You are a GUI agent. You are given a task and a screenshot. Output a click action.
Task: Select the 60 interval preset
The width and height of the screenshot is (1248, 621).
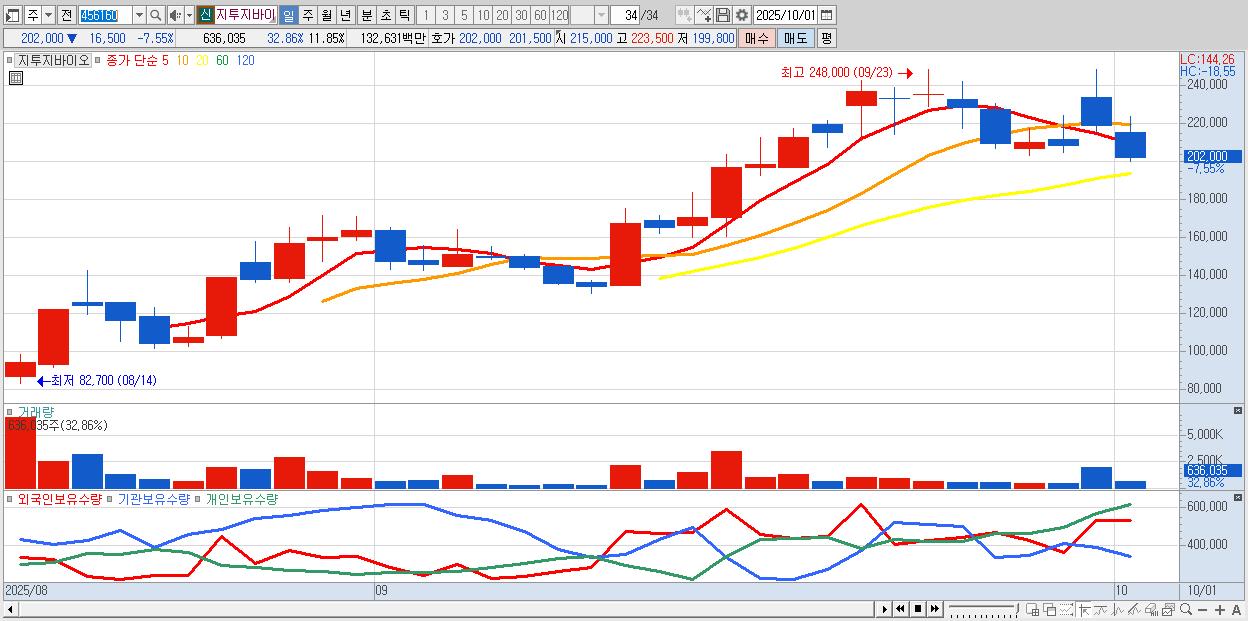click(x=540, y=15)
